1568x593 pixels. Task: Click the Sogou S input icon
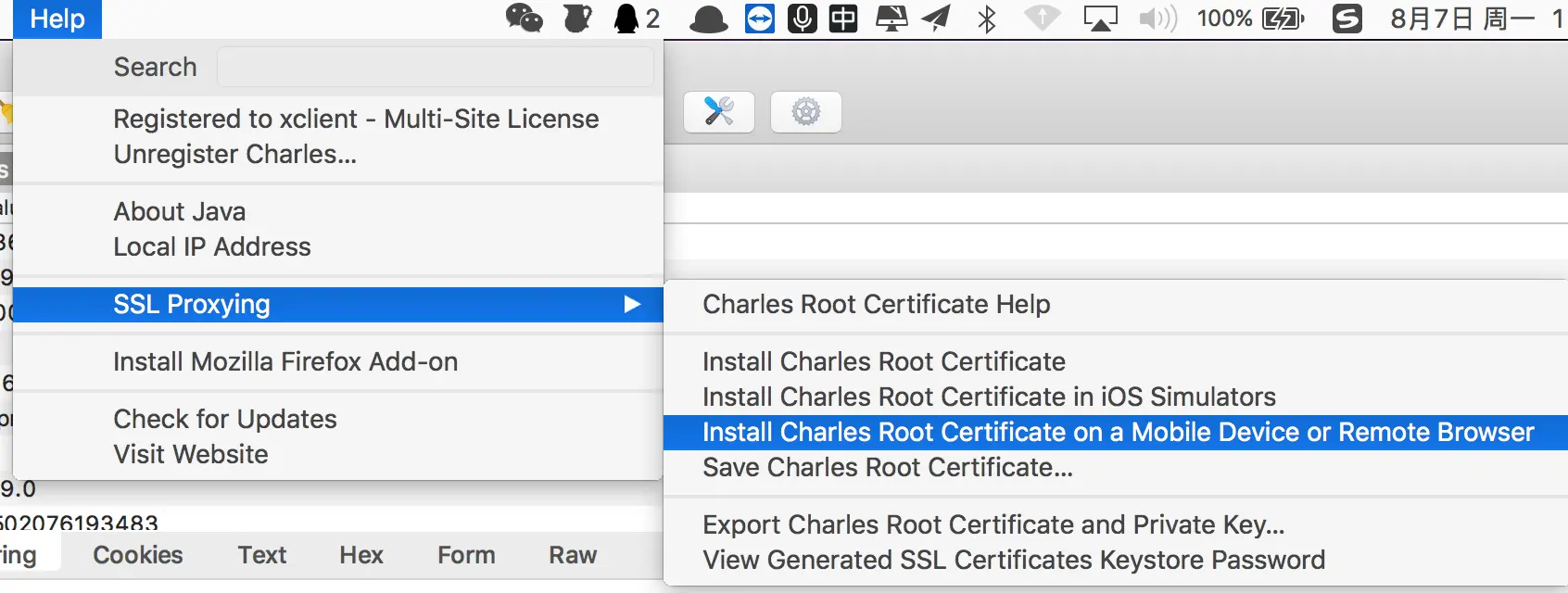click(1347, 19)
